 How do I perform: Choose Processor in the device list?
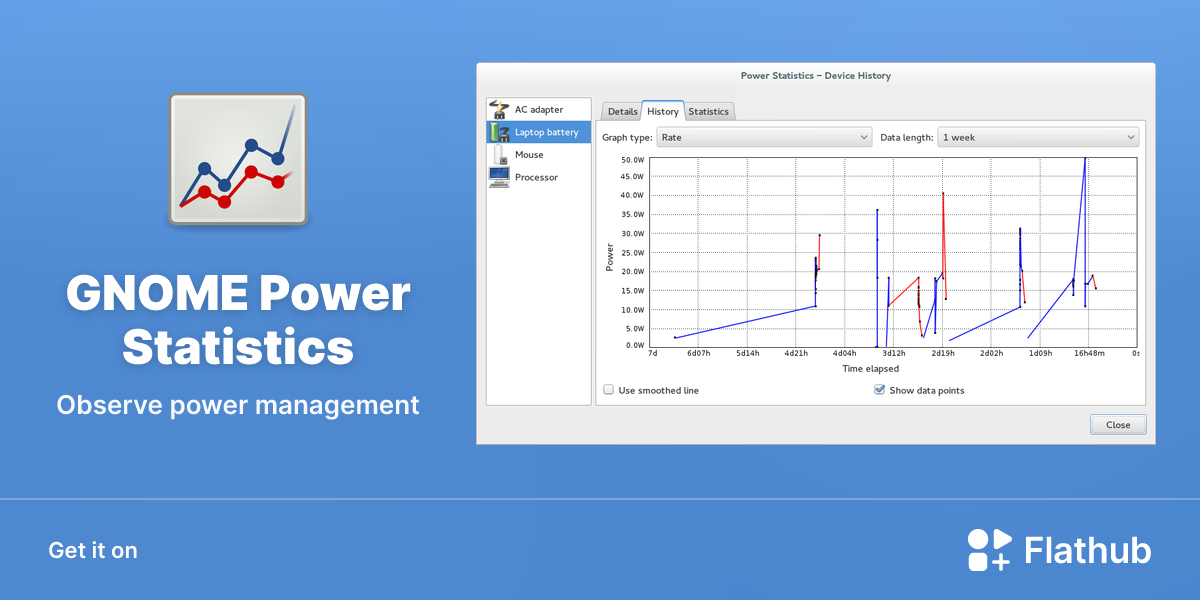pos(539,177)
